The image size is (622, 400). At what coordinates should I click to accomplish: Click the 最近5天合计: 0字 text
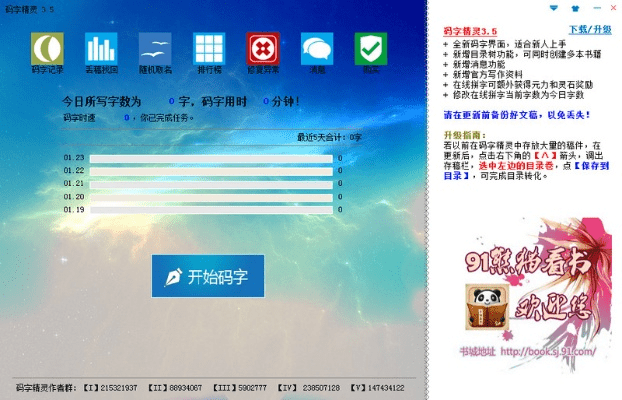[329, 138]
